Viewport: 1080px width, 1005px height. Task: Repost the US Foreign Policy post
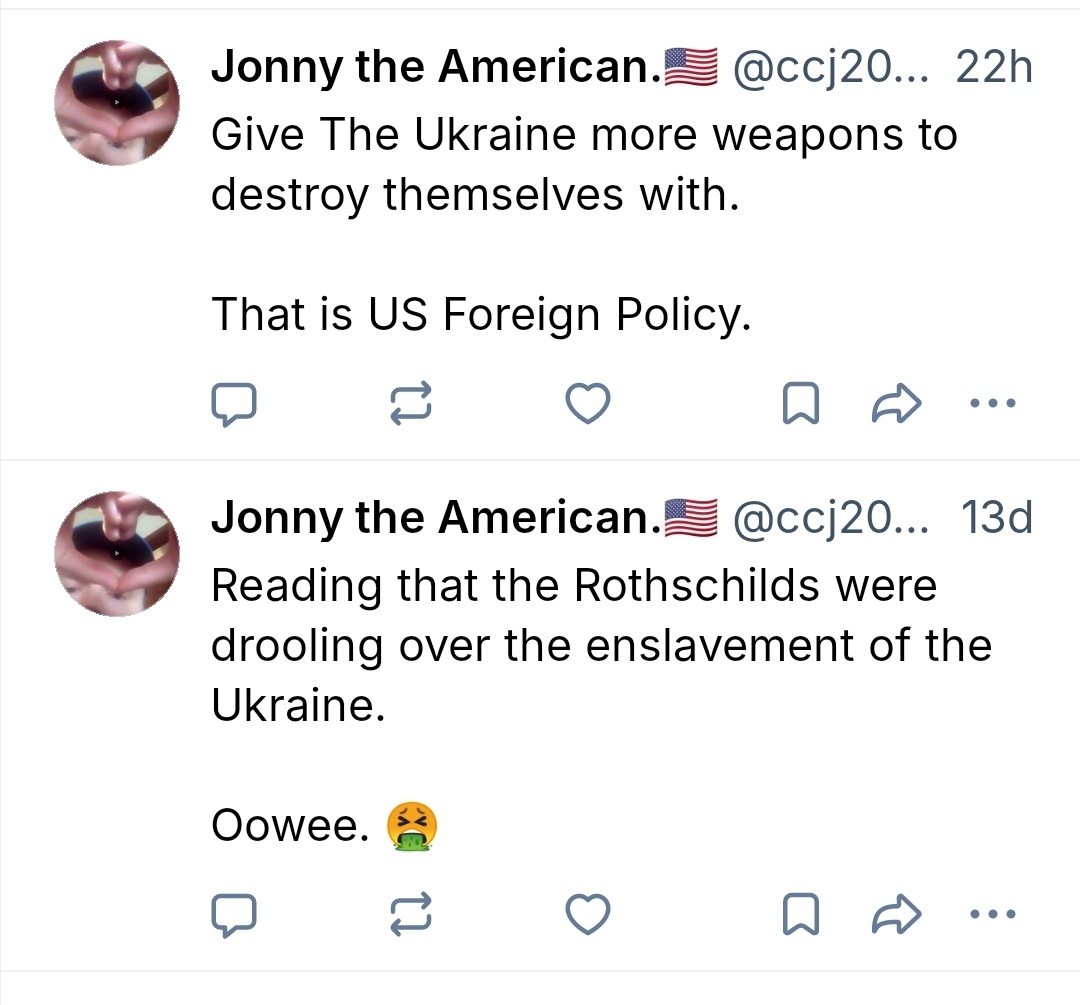(x=410, y=404)
